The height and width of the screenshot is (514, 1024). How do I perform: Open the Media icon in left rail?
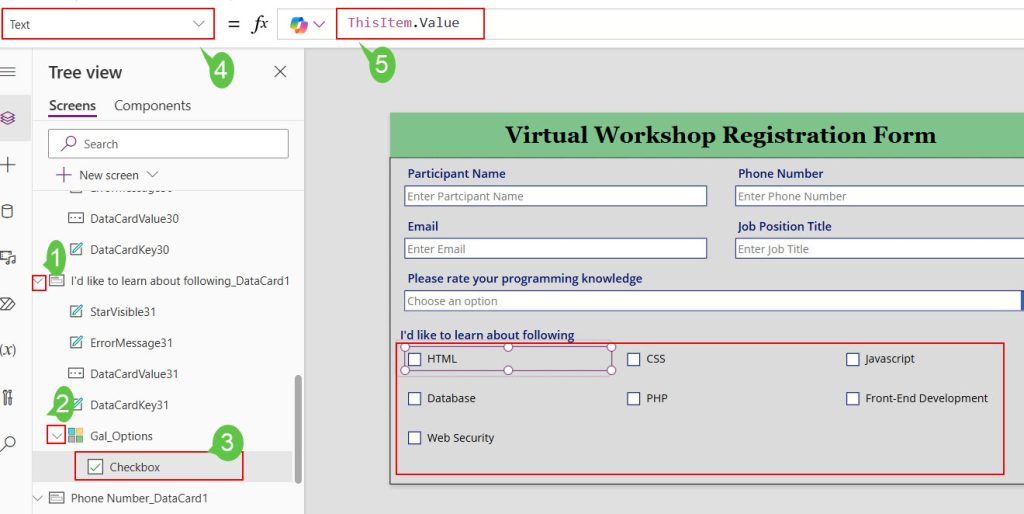point(8,257)
